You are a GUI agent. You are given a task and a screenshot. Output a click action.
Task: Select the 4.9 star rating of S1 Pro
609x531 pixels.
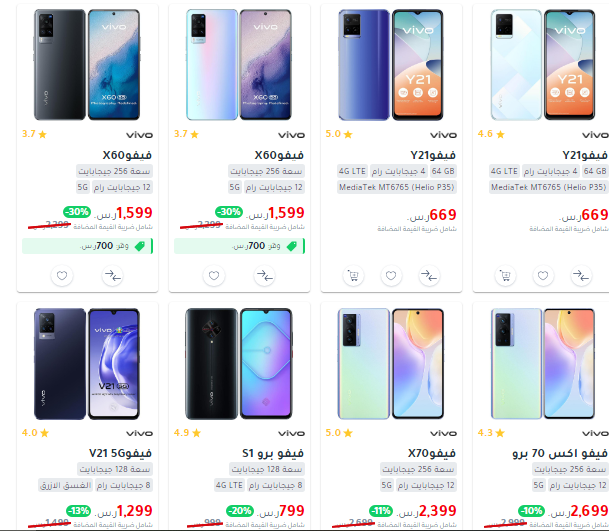pyautogui.click(x=187, y=433)
